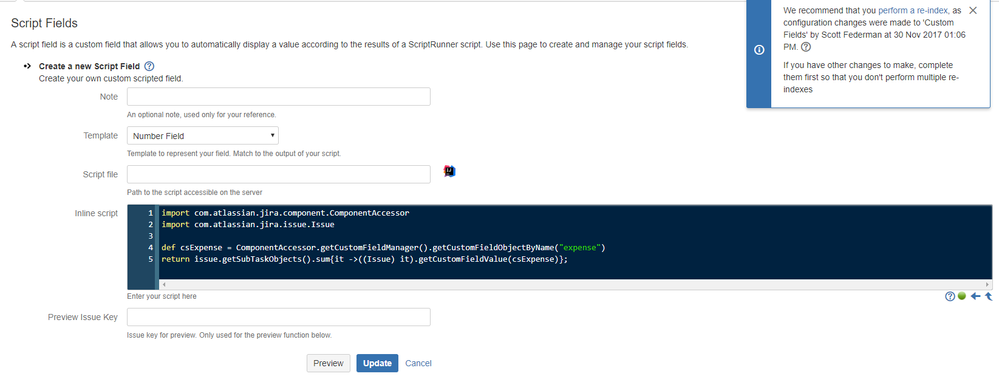Click line number 3 in editor gutter
999x382 pixels.
[150, 236]
